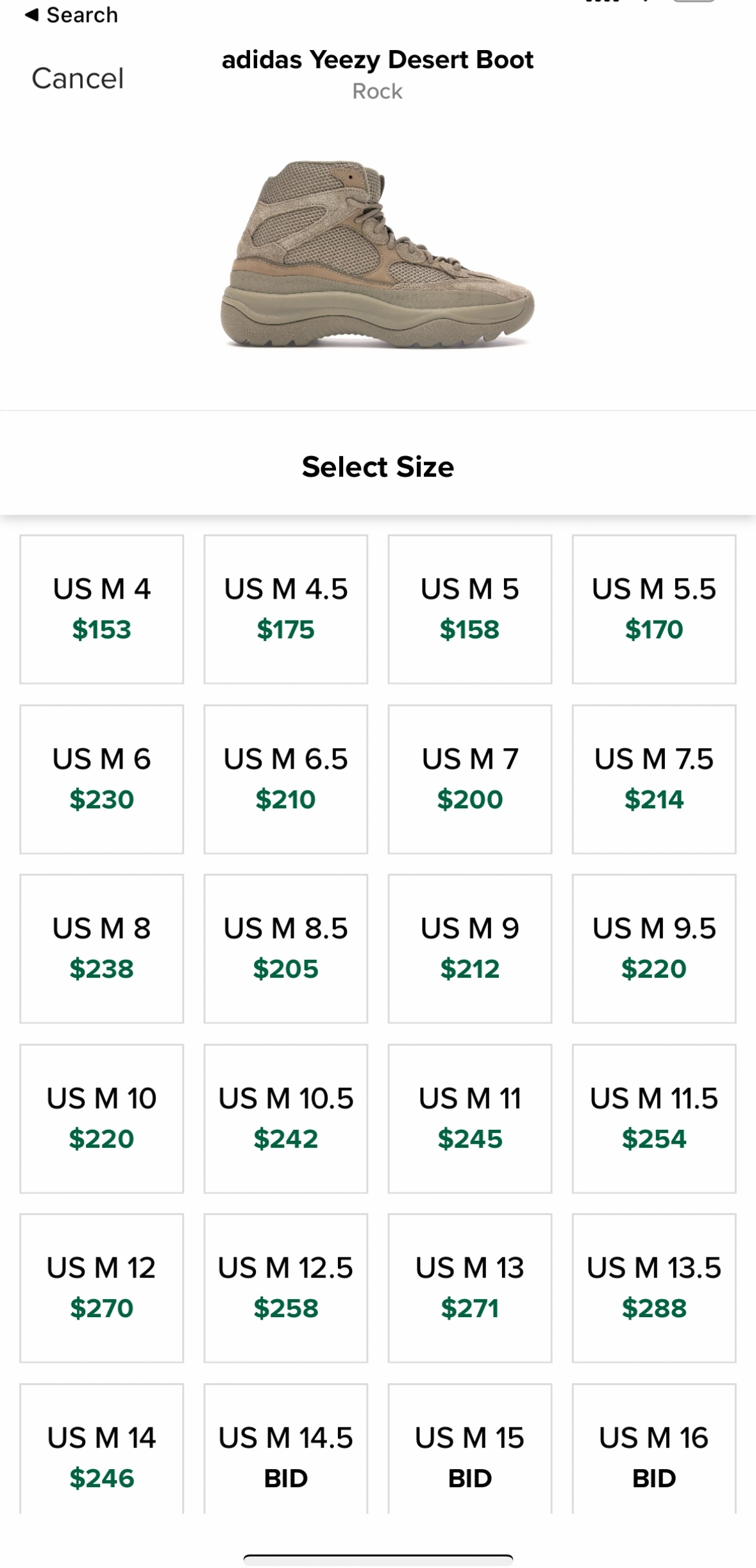The height and width of the screenshot is (1568, 756).
Task: Tap the Yeezy Desert Boot image
Action: pos(378,255)
